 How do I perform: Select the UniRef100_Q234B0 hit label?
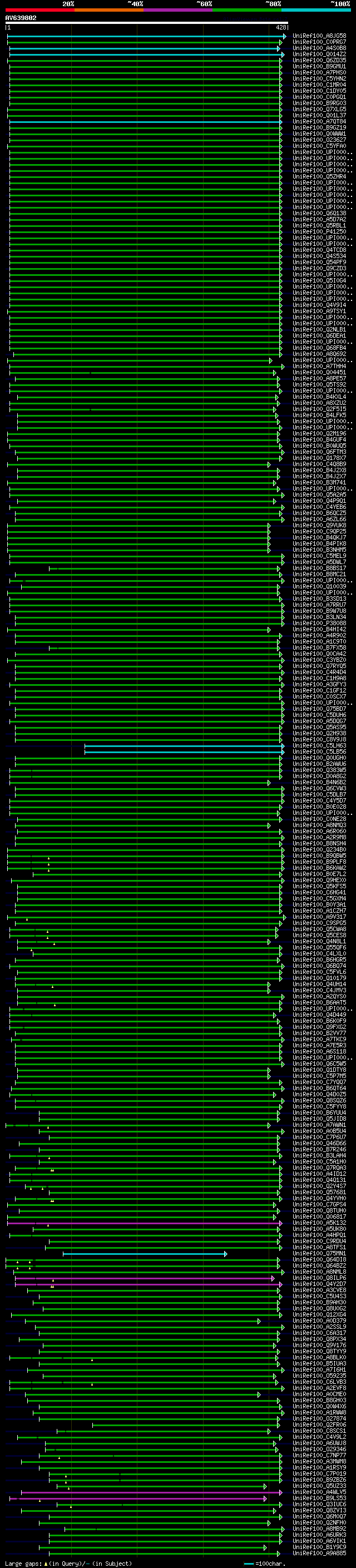[319, 850]
